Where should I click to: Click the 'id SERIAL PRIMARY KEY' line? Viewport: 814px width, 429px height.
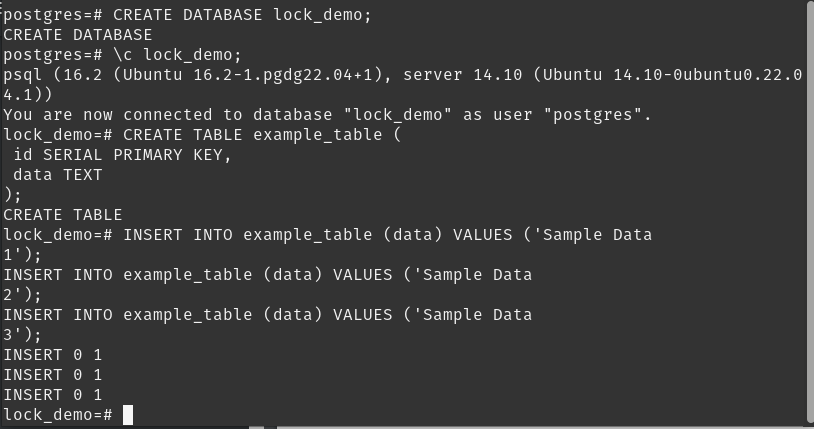click(x=122, y=155)
